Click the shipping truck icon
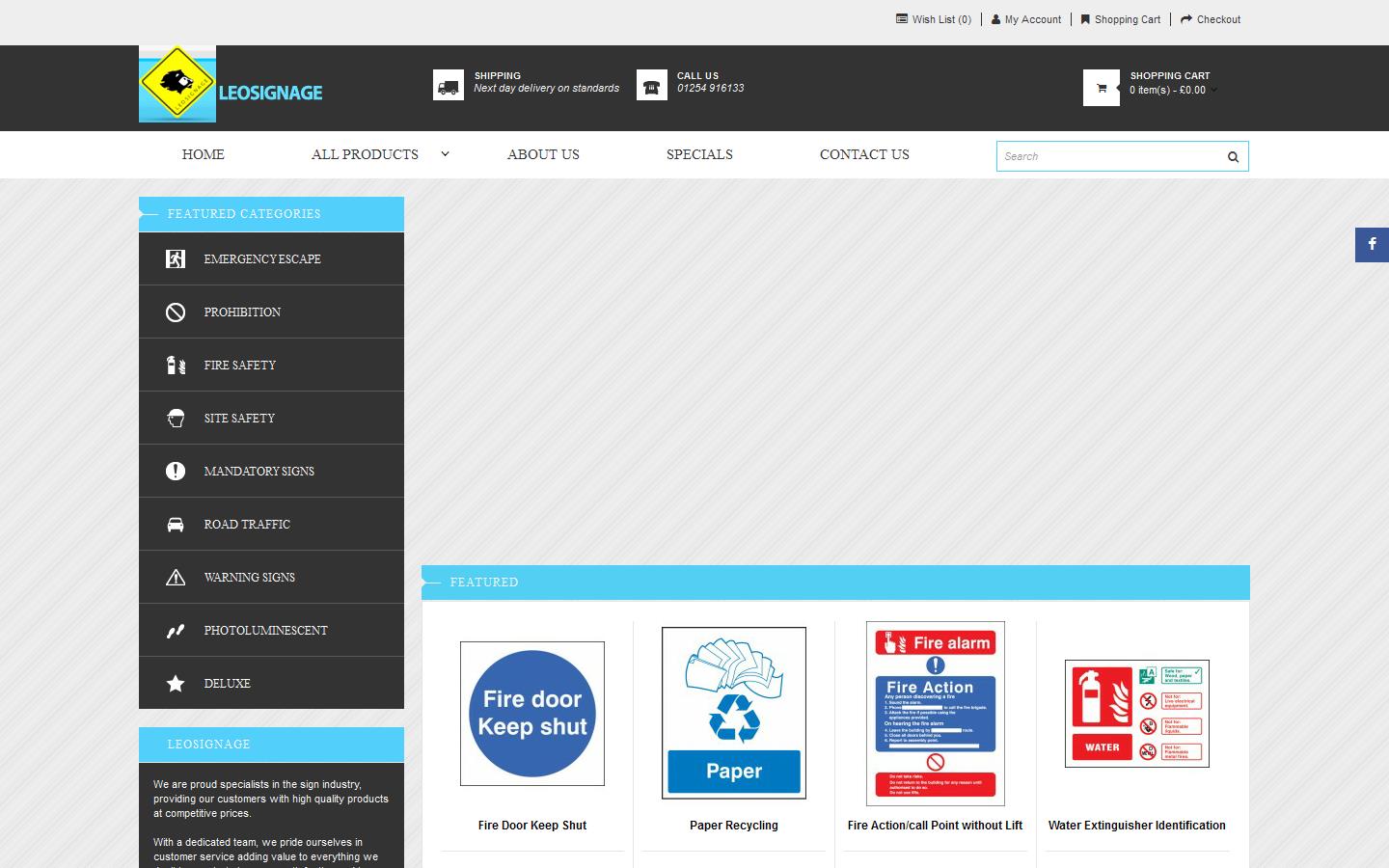This screenshot has height=868, width=1389. pos(449,86)
